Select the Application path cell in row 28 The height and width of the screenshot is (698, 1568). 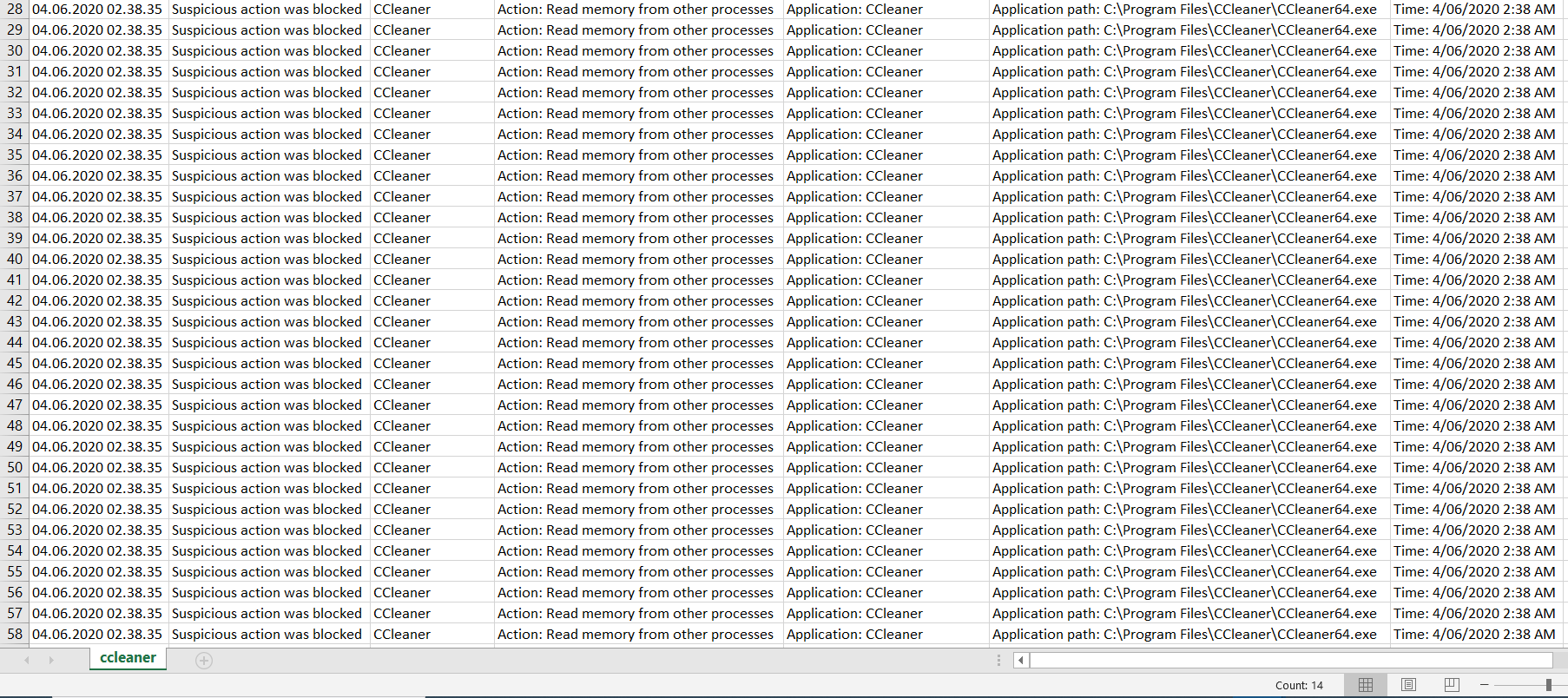tap(1189, 9)
